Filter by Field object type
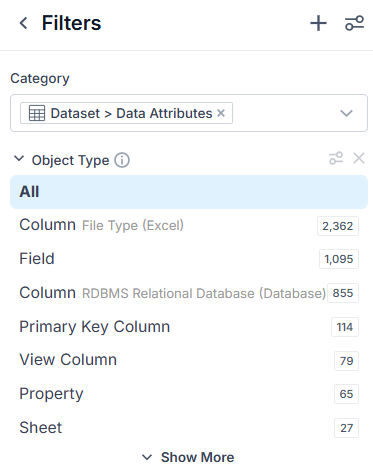The height and width of the screenshot is (466, 373). click(189, 259)
